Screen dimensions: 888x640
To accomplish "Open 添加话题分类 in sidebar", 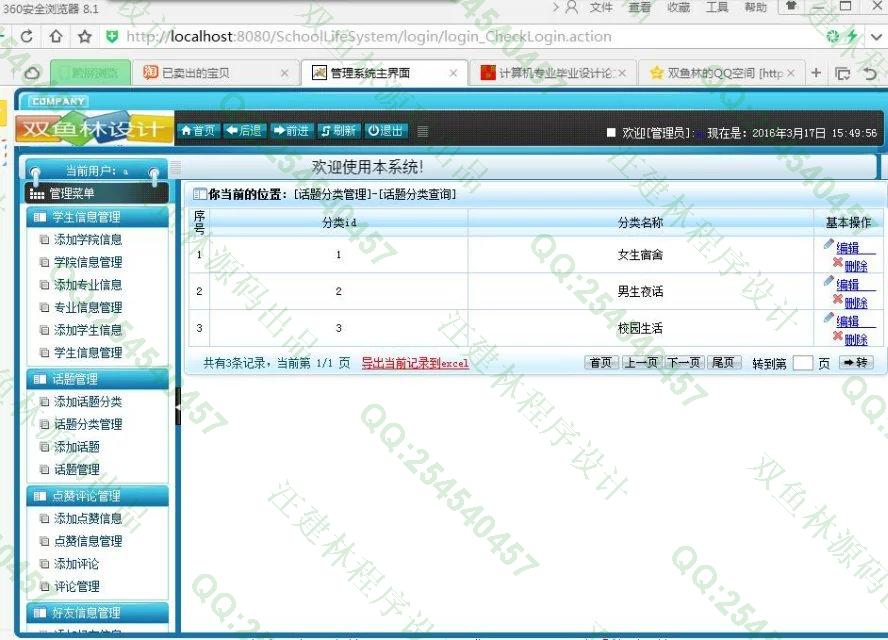I will [88, 402].
